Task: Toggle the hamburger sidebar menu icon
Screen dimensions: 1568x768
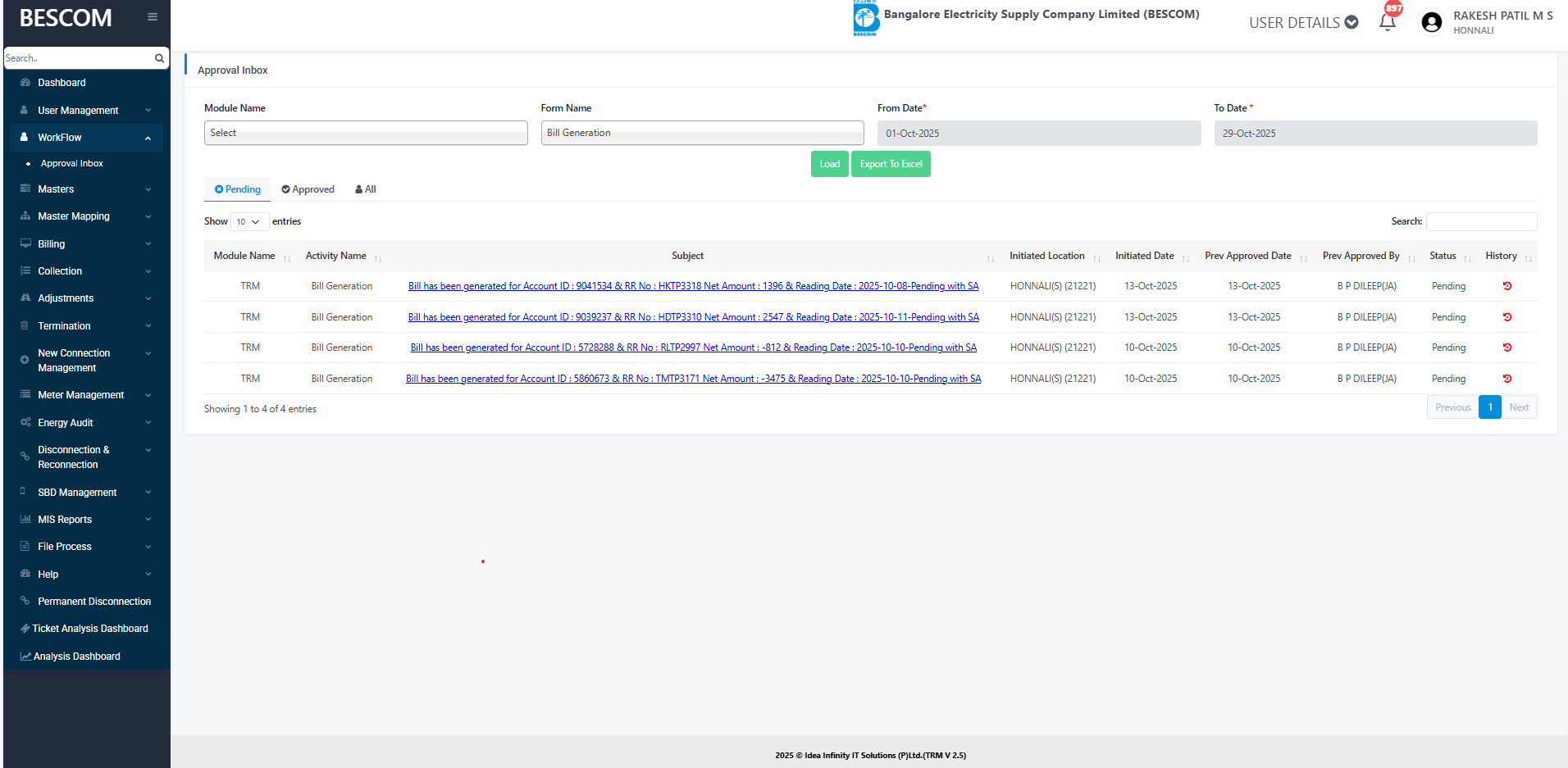Action: (153, 16)
